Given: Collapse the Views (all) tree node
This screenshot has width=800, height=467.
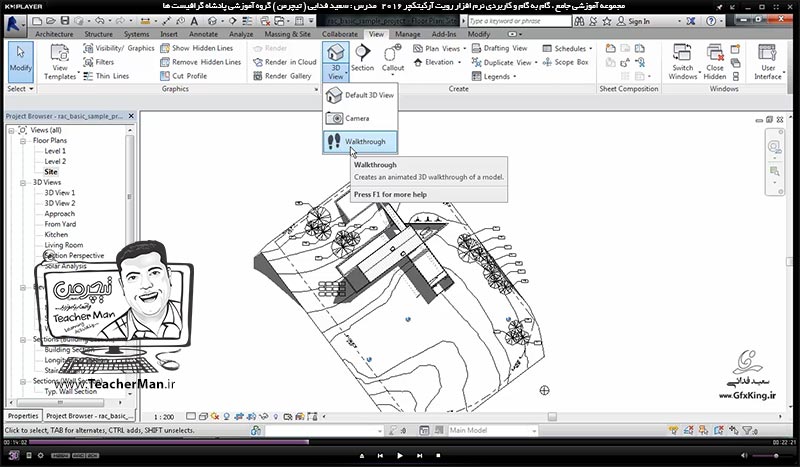Looking at the screenshot, I should point(11,131).
